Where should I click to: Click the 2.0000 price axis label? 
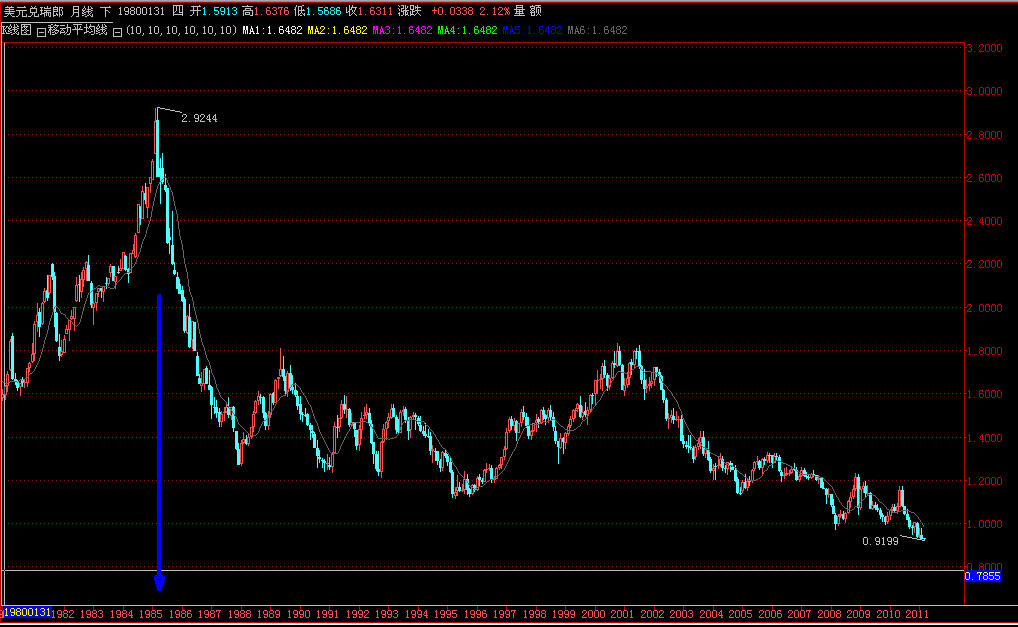pyautogui.click(x=984, y=308)
